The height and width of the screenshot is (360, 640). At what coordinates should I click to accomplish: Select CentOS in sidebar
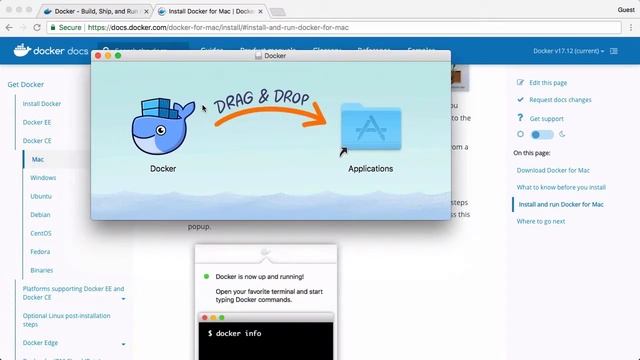tap(41, 233)
